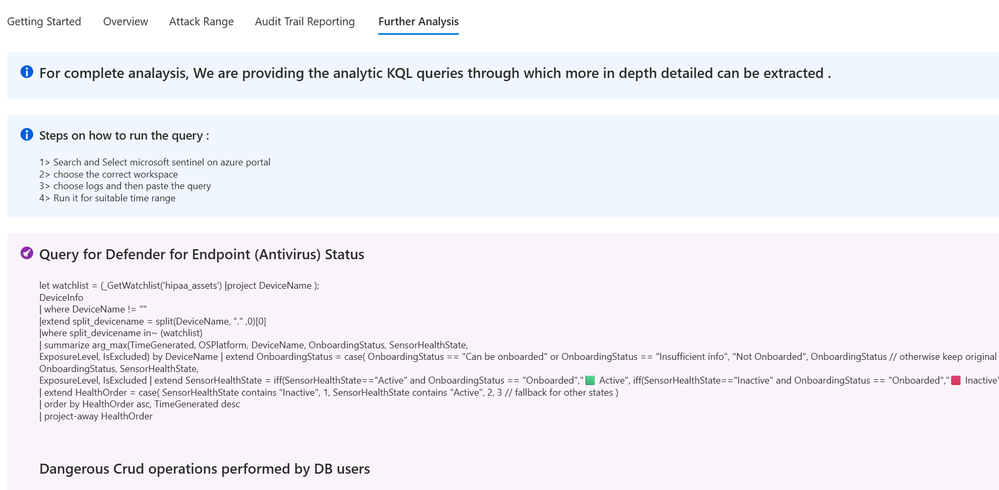Image resolution: width=999 pixels, height=490 pixels.
Task: Click the purple icon beside the Defender query heading
Action: click(27, 253)
